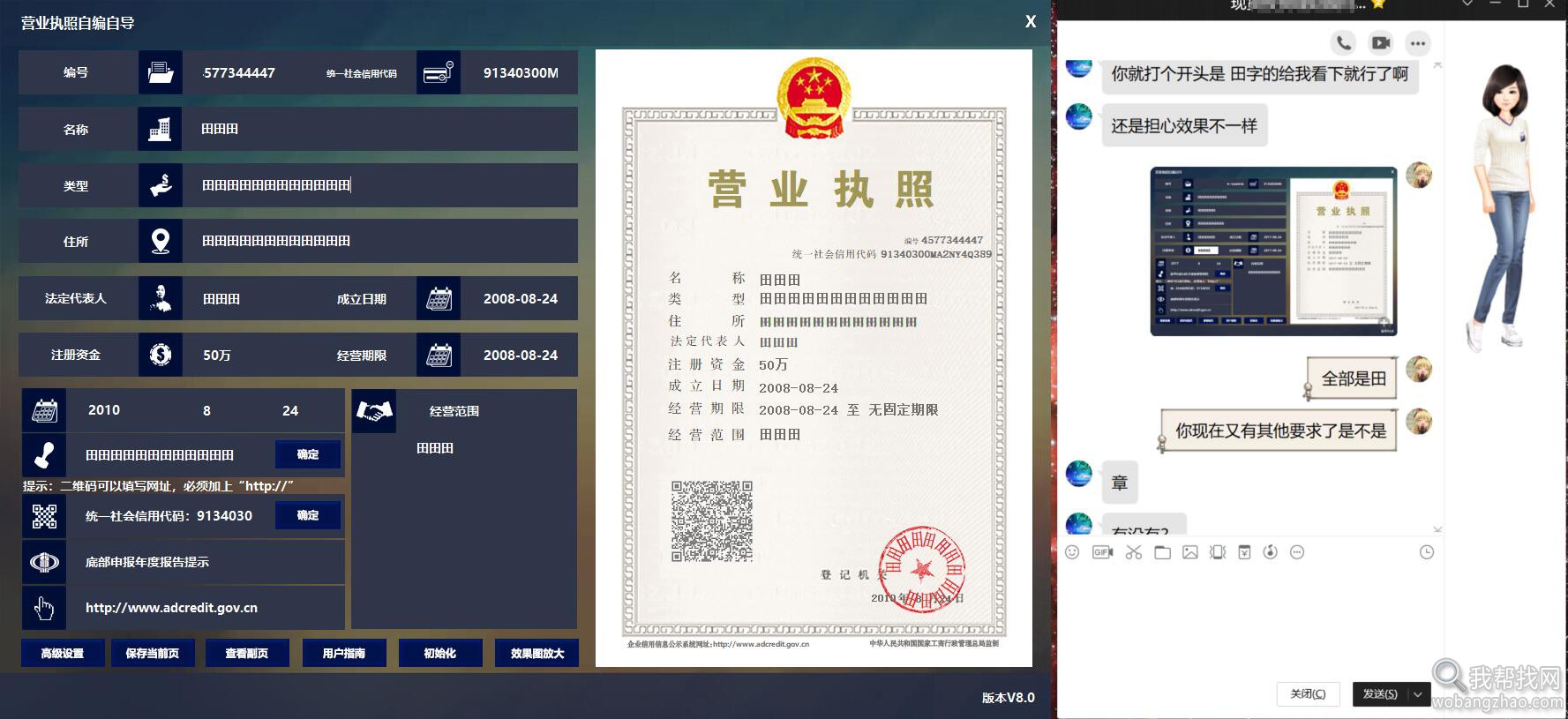Image resolution: width=1568 pixels, height=719 pixels.
Task: Click the calendar icon left of 2010
Action: (44, 410)
